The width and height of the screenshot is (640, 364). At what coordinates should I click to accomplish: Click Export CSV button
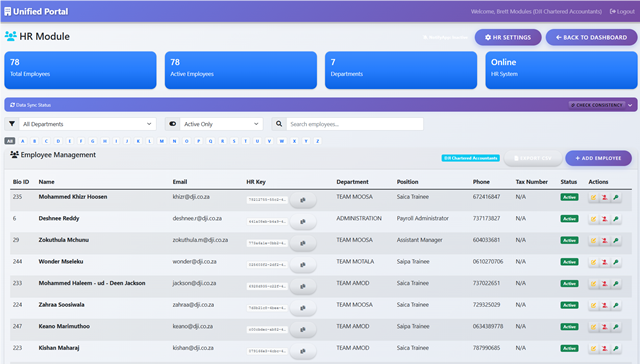tap(533, 158)
